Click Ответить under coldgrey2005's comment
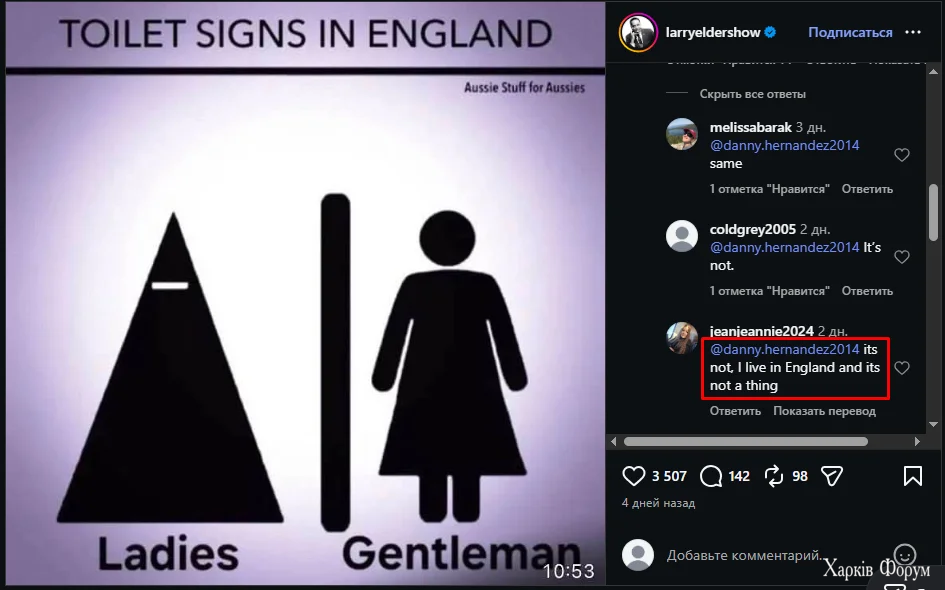The height and width of the screenshot is (590, 945). click(867, 291)
